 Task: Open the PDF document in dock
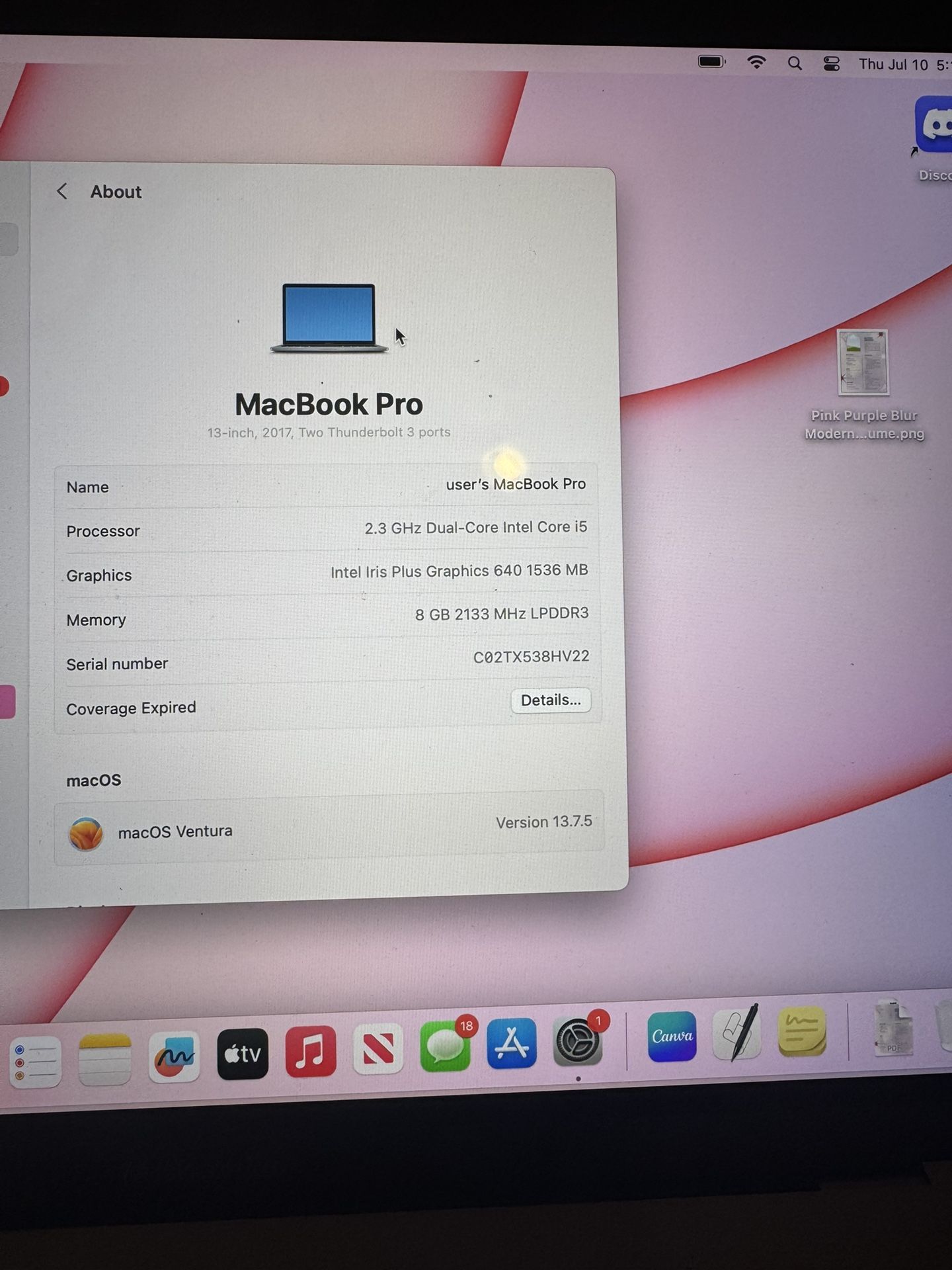point(893,1028)
